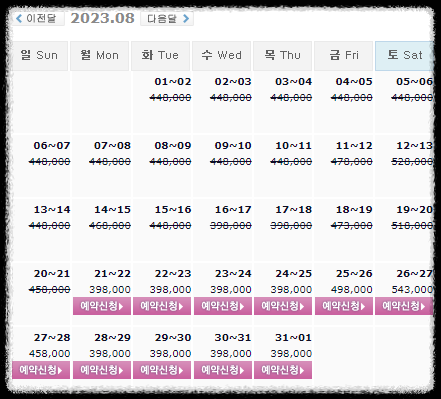
Task: Click the 21~22 date label
Action: [112, 274]
